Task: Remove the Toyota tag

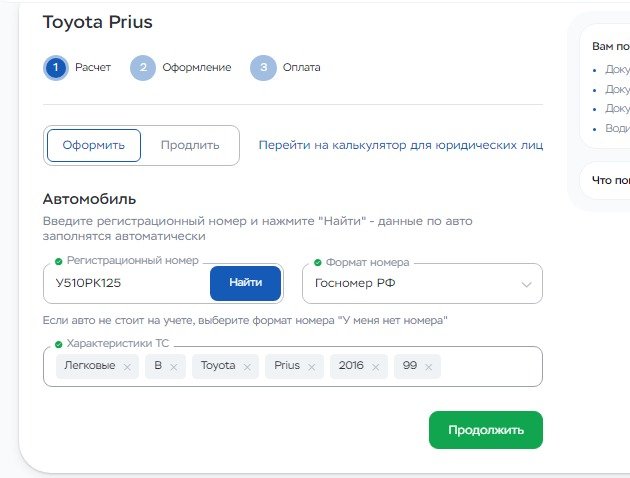Action: (247, 367)
